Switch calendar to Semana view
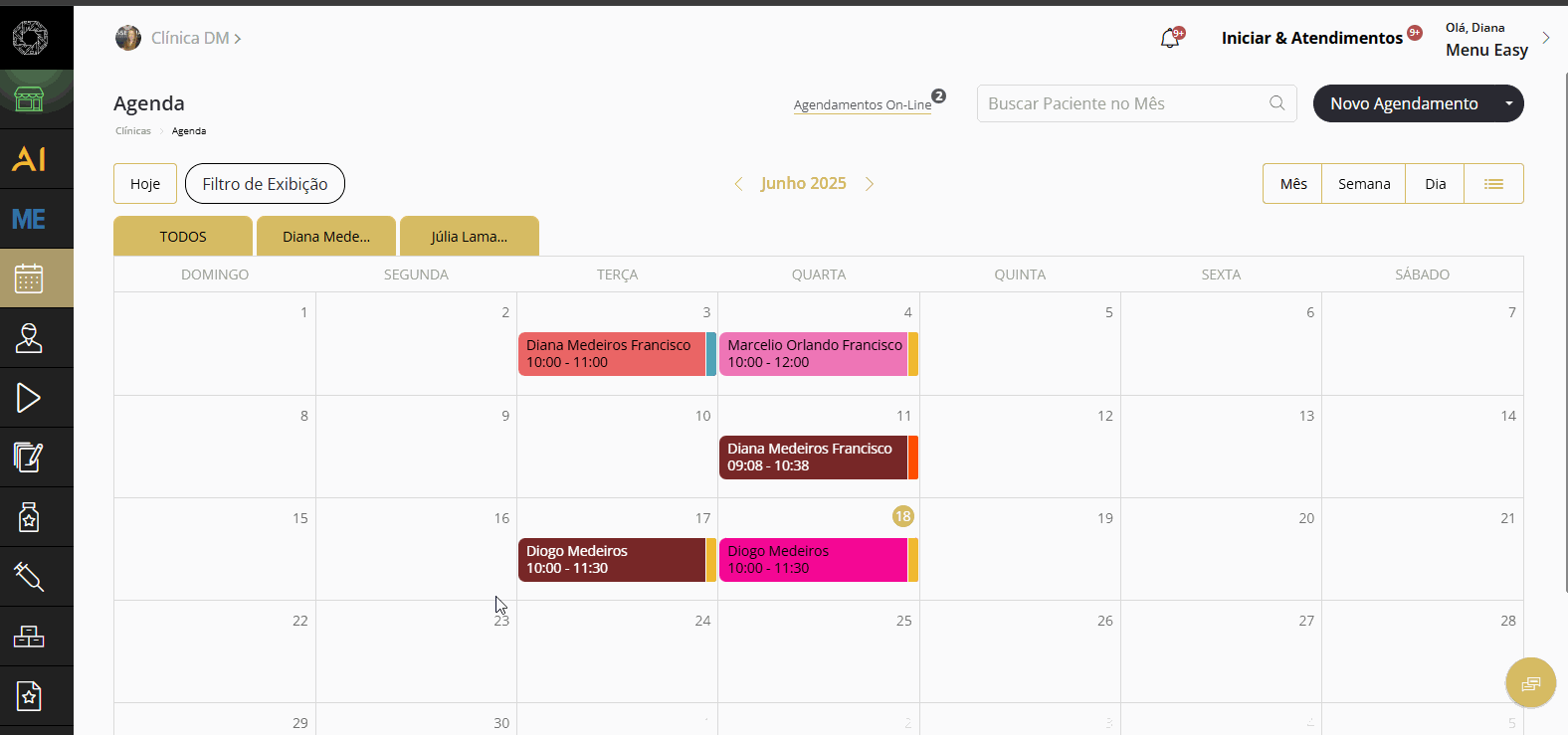The image size is (1568, 735). click(1363, 184)
